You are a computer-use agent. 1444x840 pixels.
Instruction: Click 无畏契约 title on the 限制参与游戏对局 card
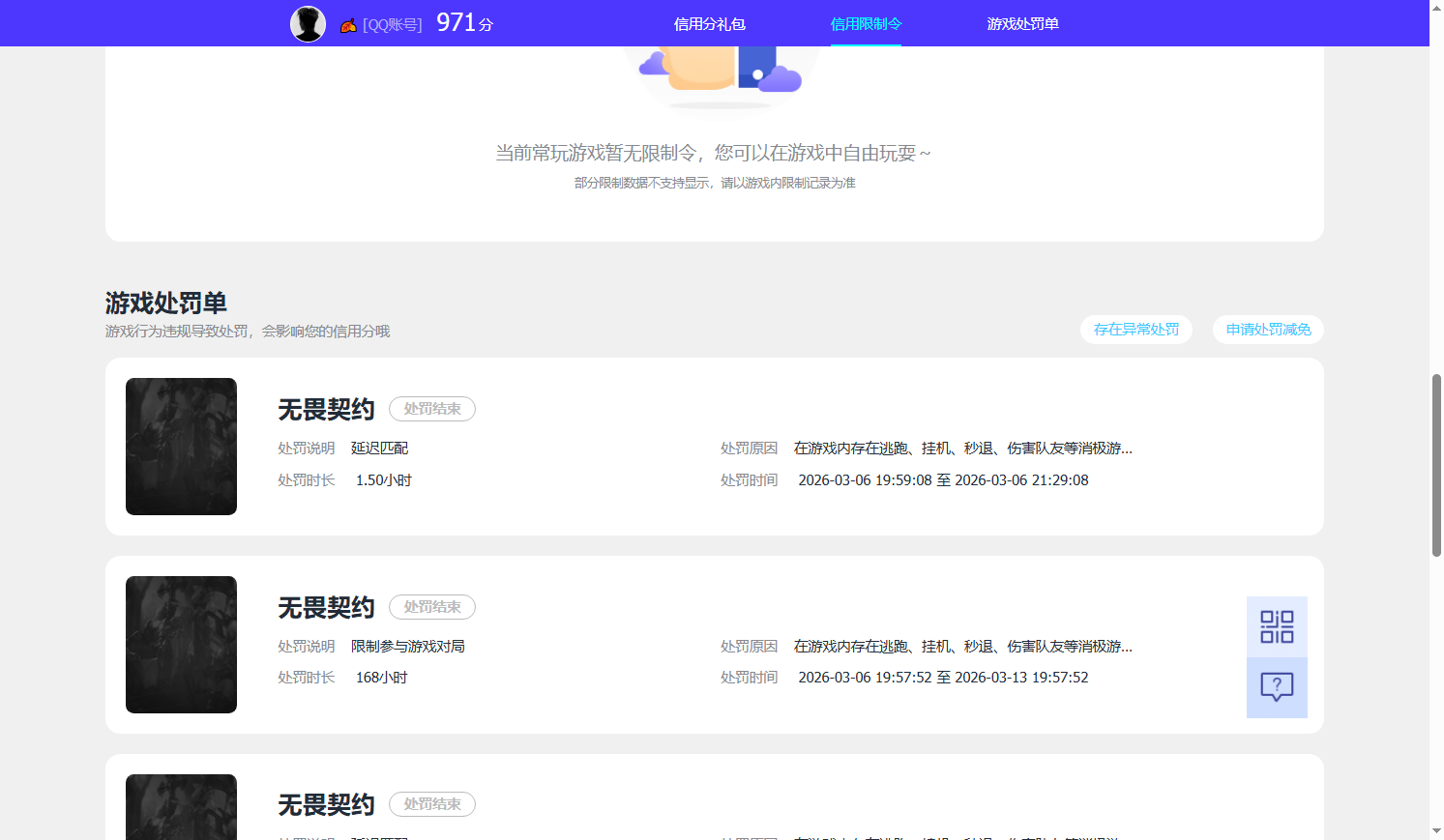coord(326,608)
